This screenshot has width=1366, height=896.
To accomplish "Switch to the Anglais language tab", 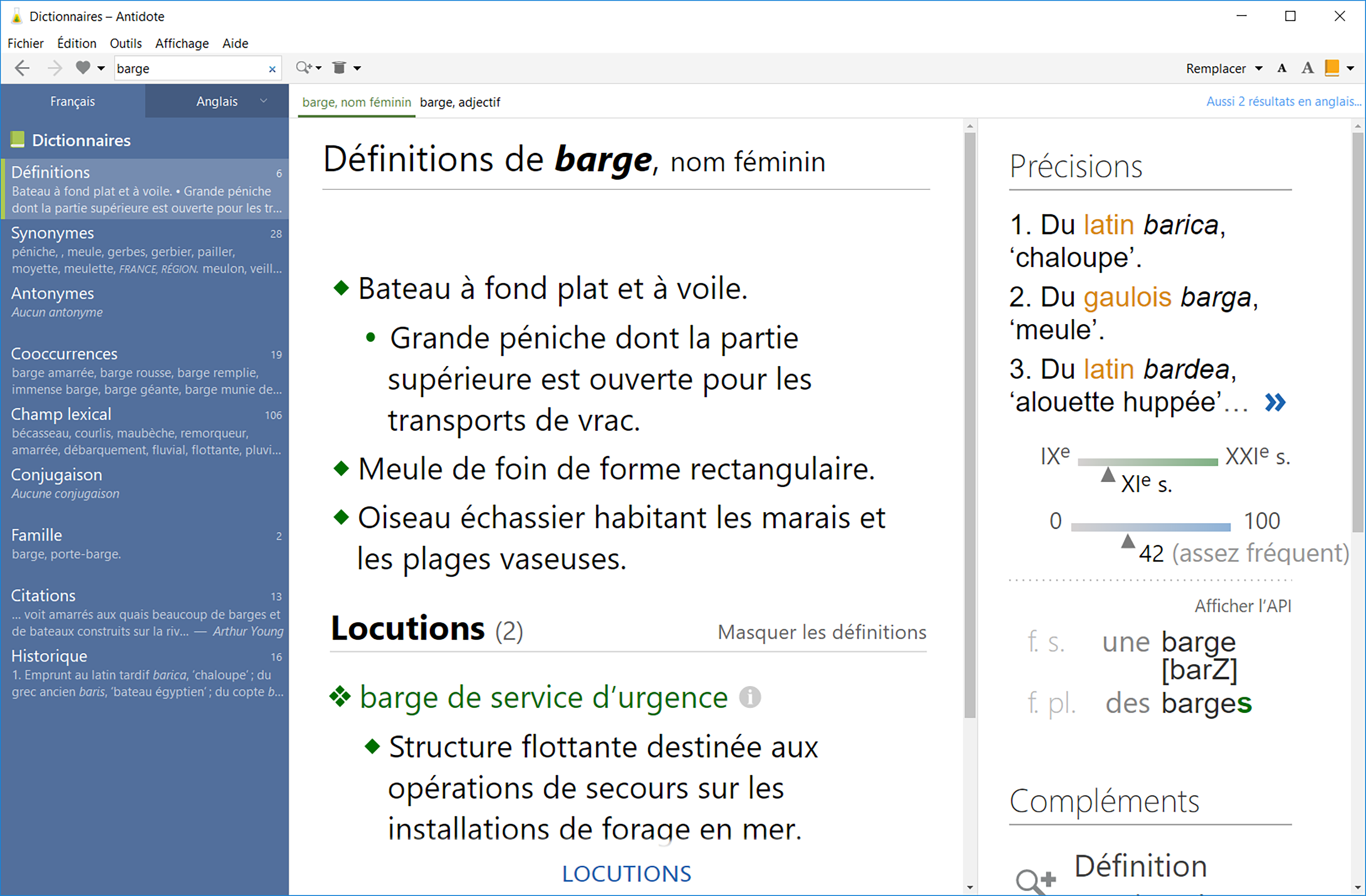I will point(217,101).
